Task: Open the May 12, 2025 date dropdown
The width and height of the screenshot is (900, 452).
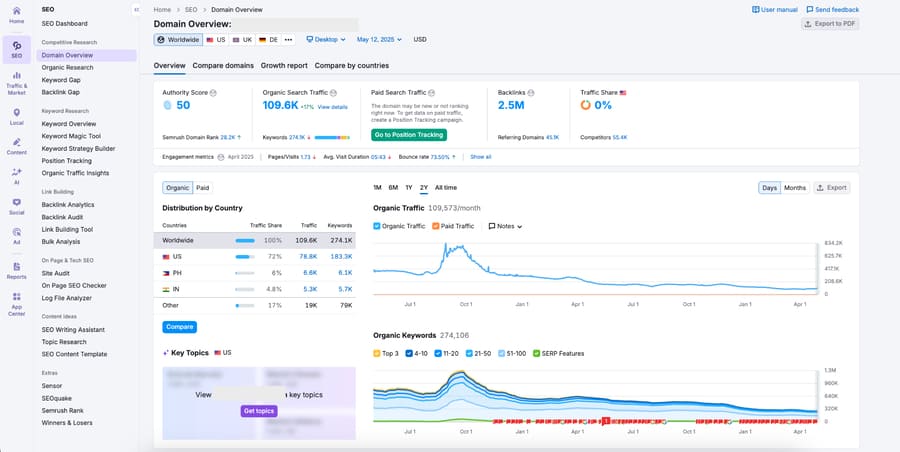Action: click(x=379, y=40)
